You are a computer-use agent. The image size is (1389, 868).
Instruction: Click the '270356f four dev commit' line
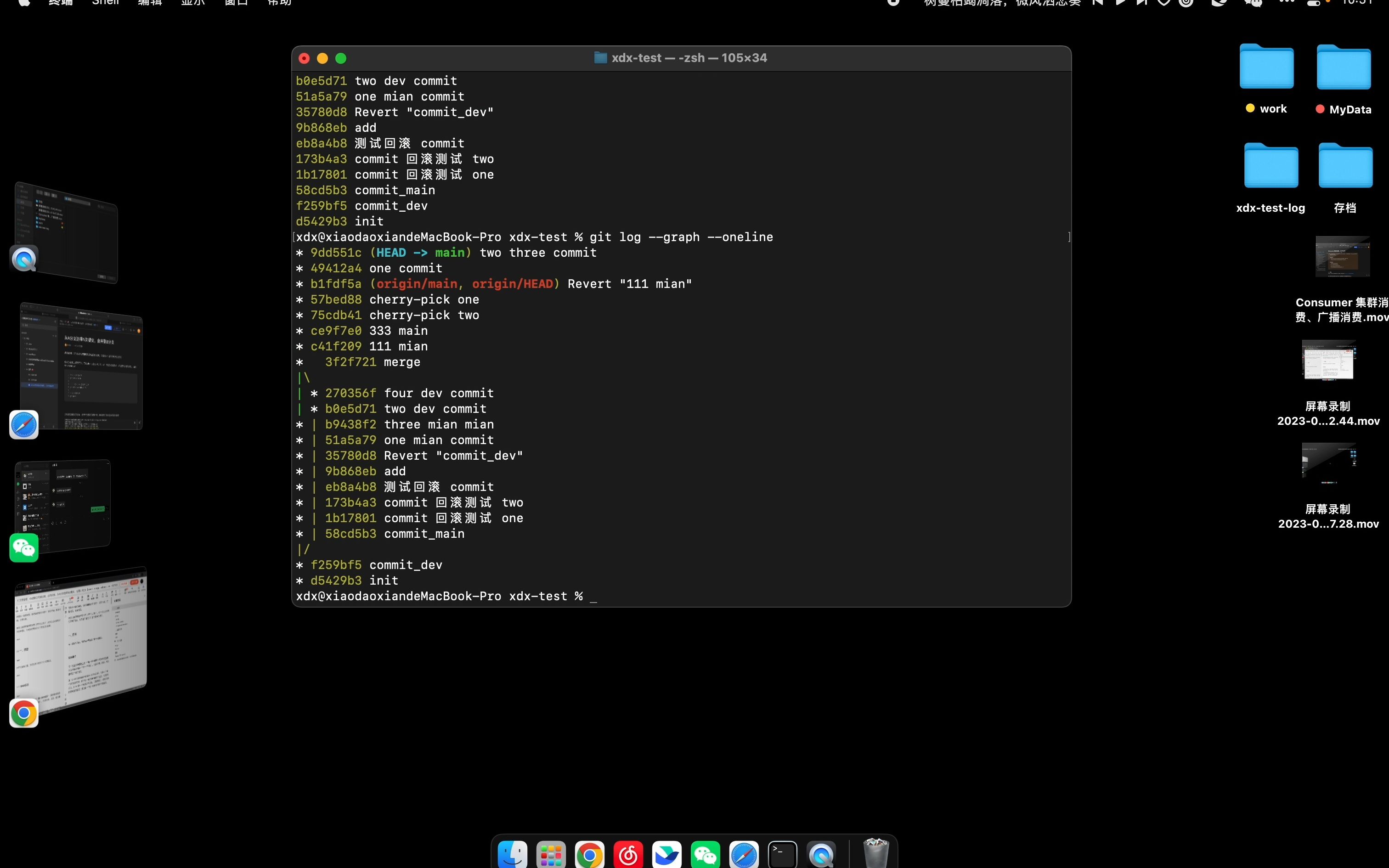410,393
